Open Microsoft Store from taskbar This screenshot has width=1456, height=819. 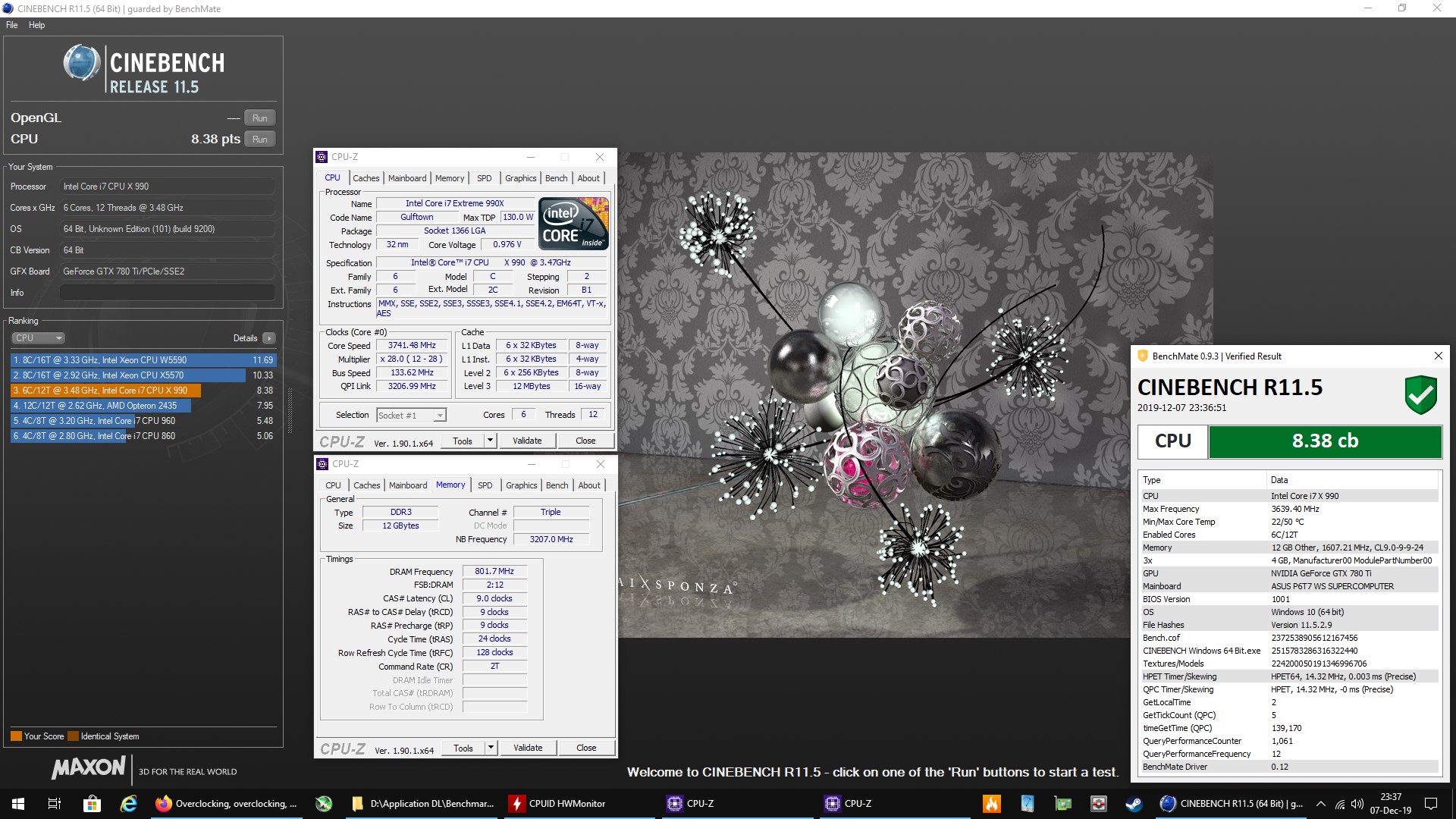92,804
